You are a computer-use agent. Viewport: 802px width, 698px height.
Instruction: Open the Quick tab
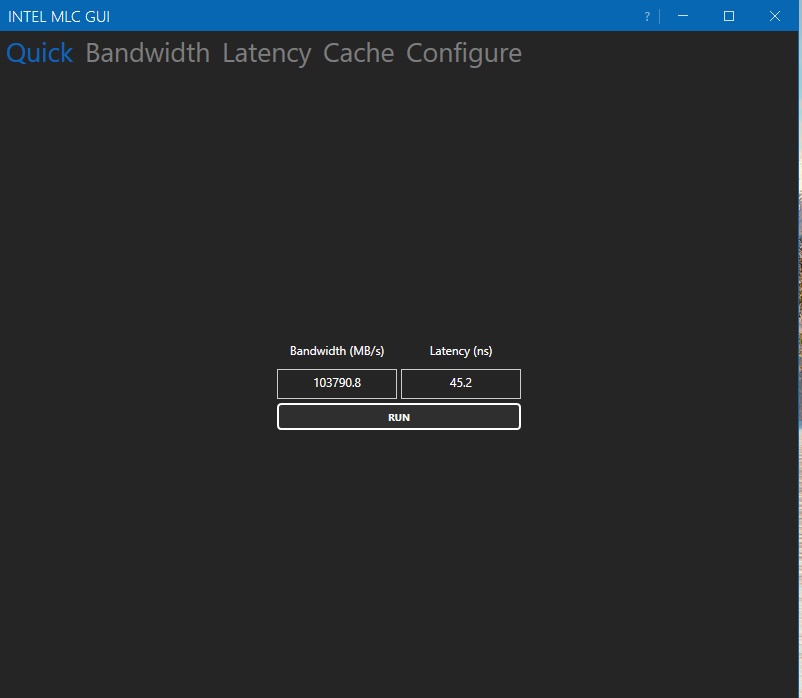click(x=39, y=53)
